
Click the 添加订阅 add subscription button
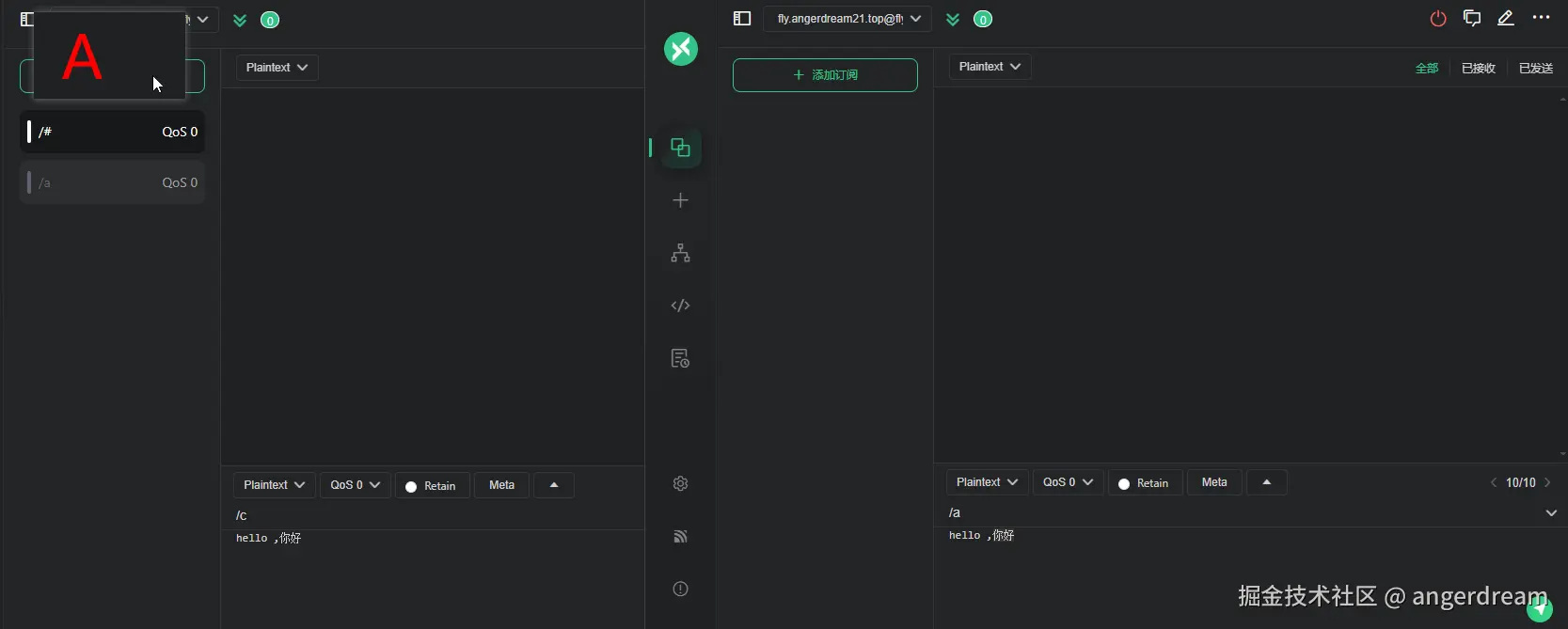pos(825,75)
